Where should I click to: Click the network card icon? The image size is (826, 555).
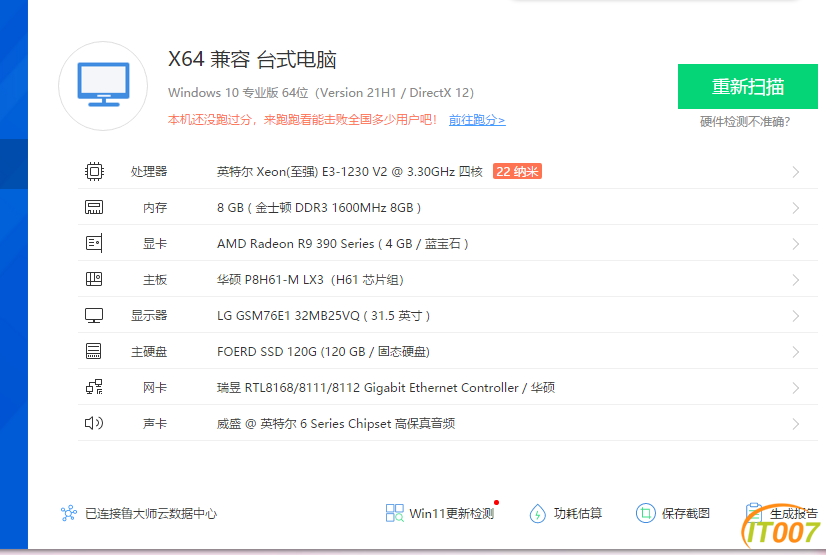(x=94, y=388)
